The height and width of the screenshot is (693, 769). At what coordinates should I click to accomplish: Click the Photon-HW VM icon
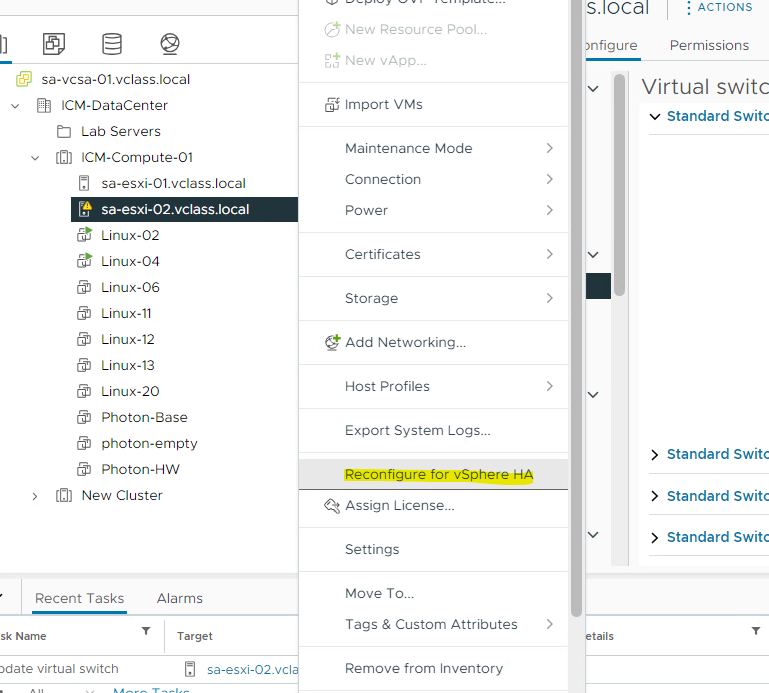point(84,469)
